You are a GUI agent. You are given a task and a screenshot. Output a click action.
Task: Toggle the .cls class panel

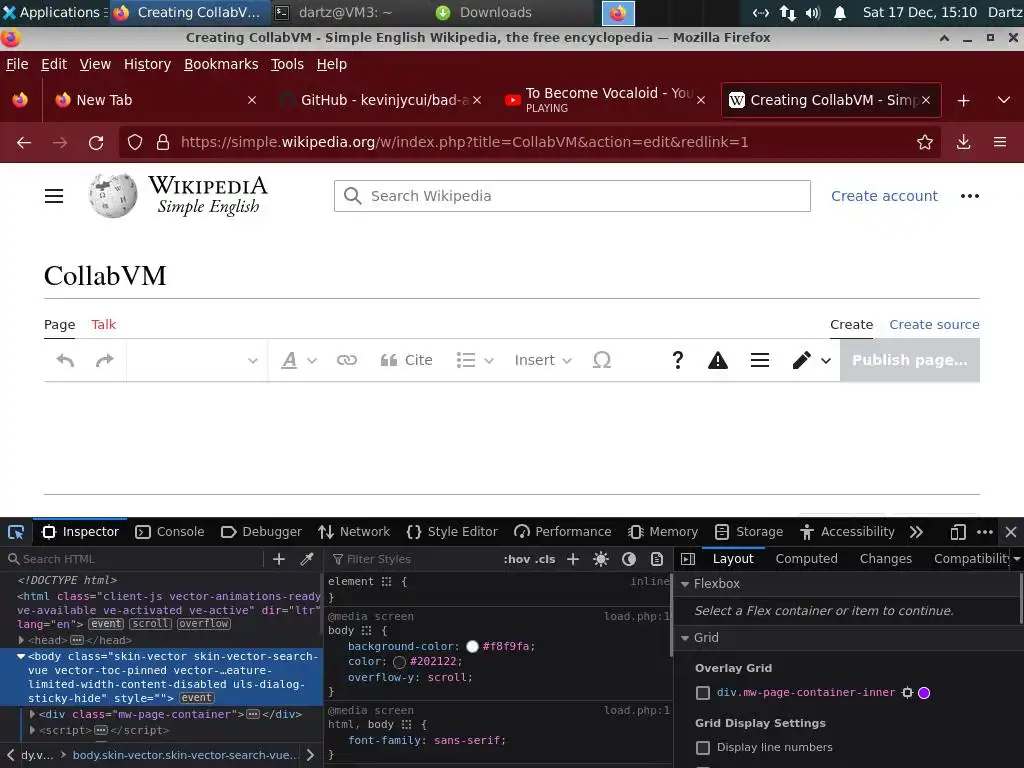pyautogui.click(x=545, y=559)
